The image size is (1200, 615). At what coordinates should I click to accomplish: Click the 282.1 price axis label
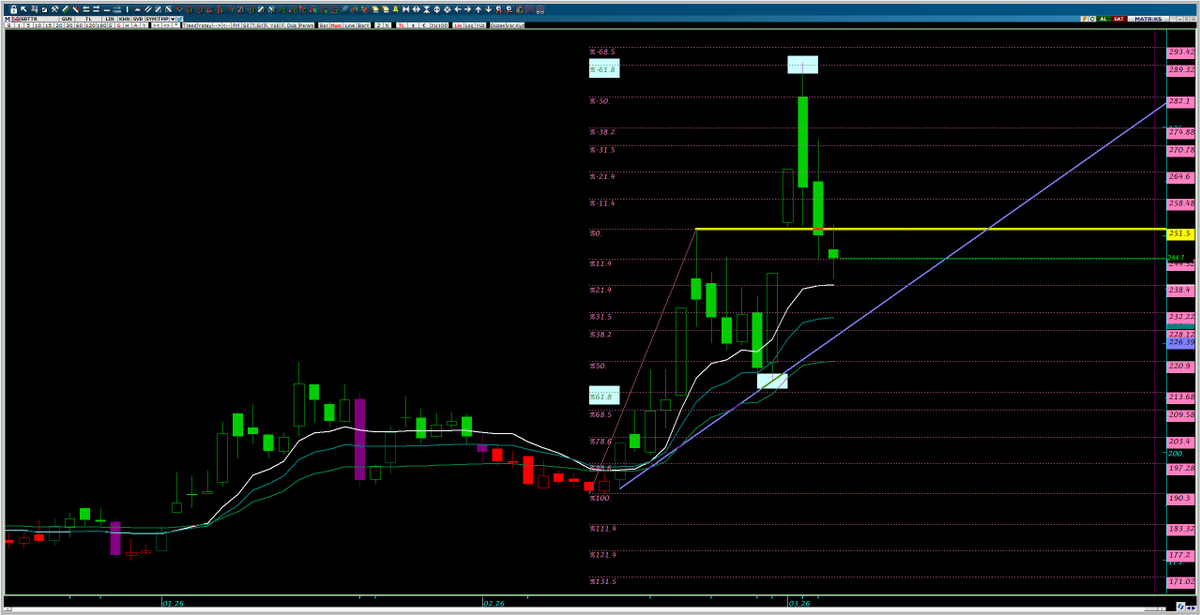(1182, 101)
